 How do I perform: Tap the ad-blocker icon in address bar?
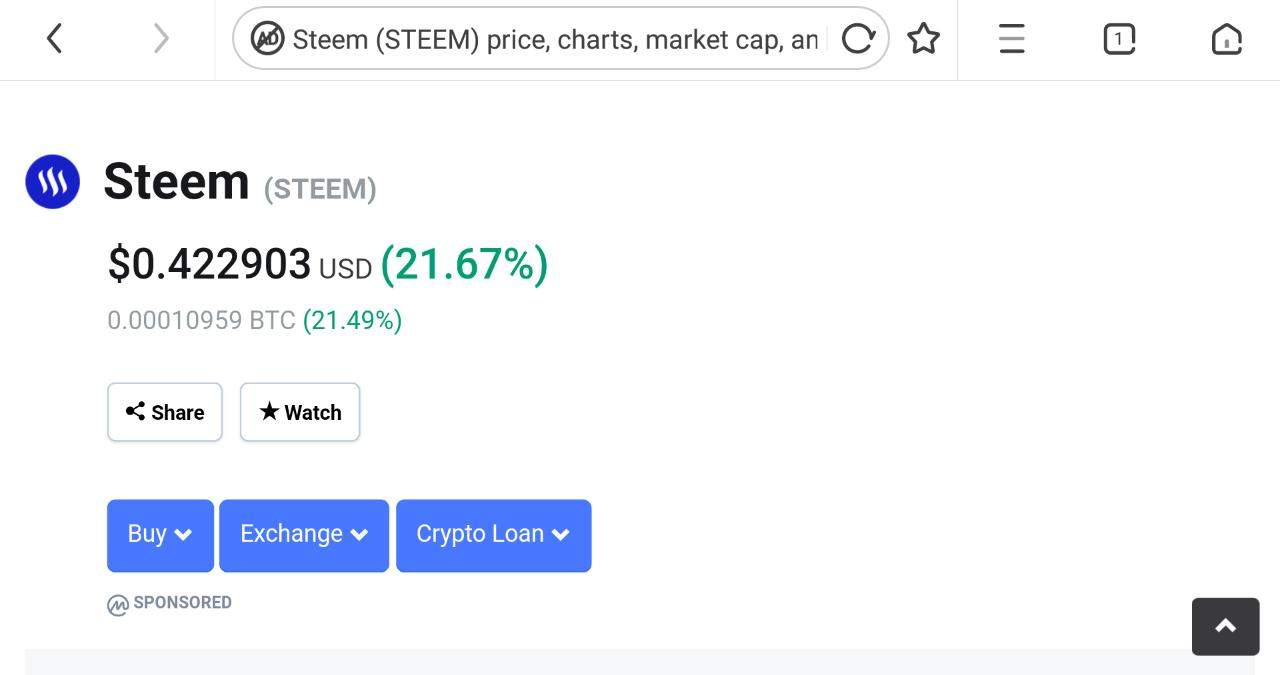point(267,39)
